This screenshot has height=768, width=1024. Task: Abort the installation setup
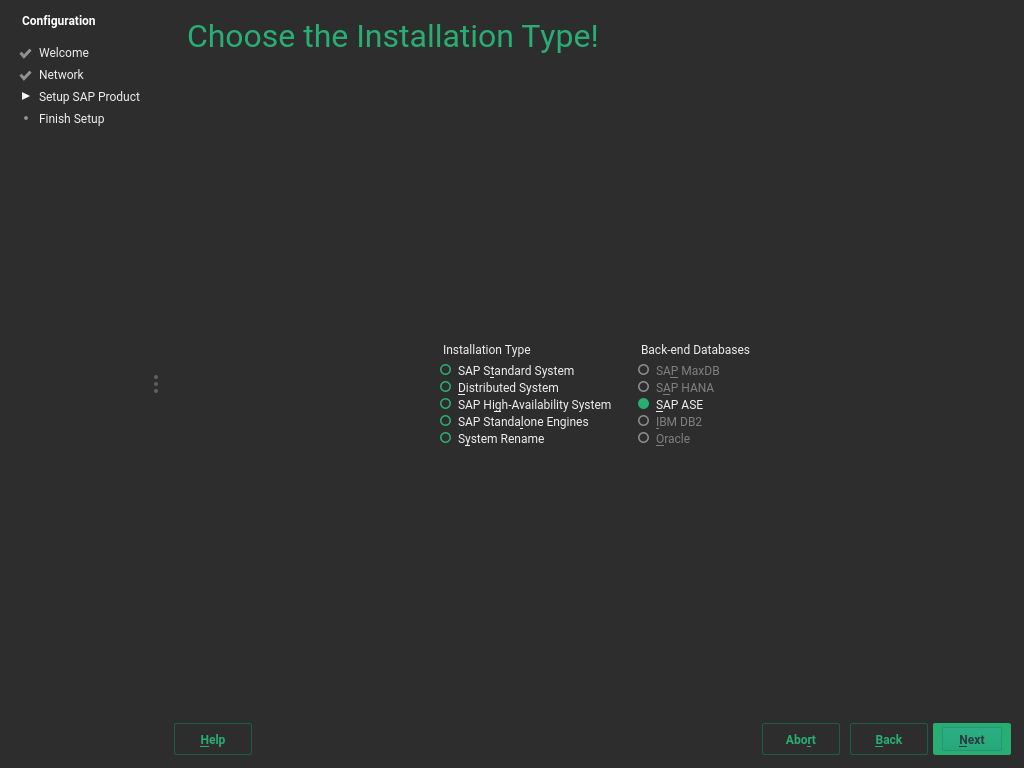[800, 739]
